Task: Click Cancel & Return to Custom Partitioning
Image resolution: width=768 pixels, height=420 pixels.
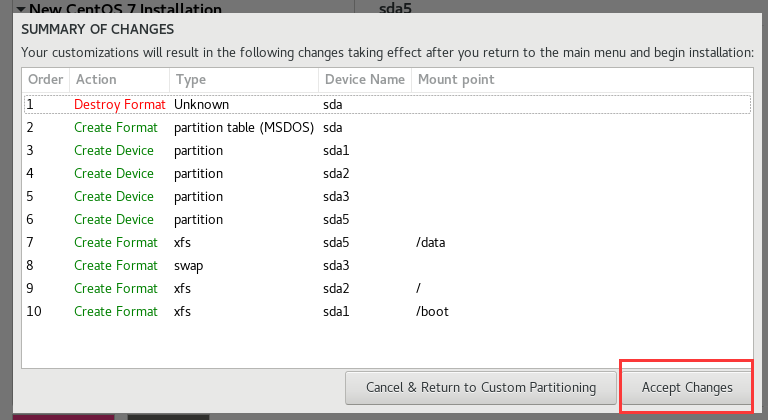Action: [x=481, y=387]
